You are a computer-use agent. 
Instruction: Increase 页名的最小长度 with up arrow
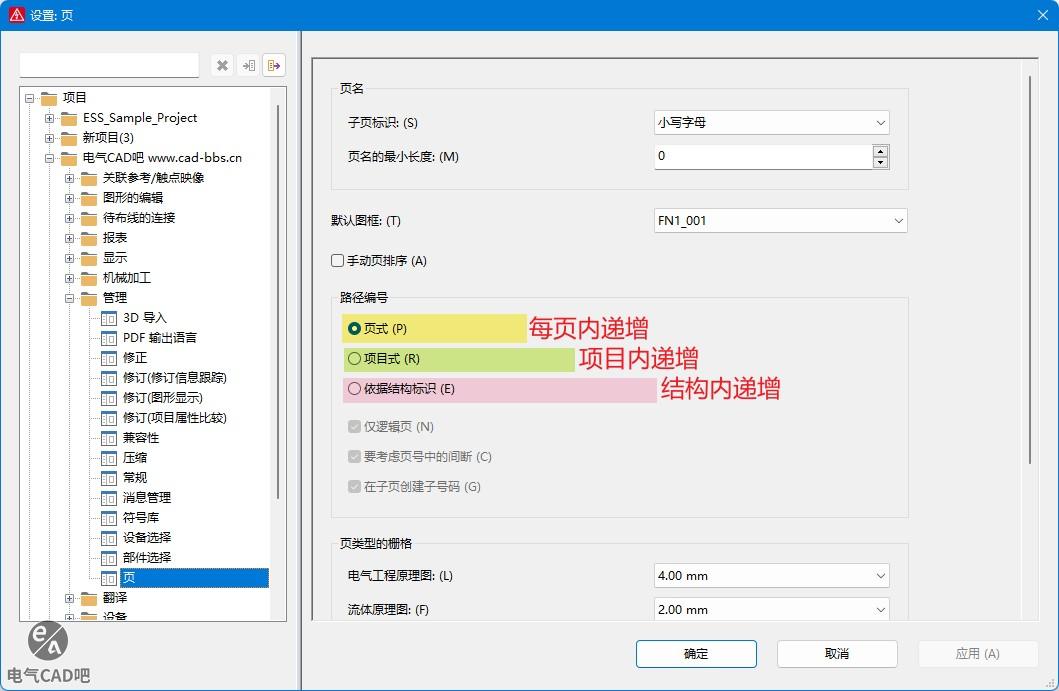click(x=880, y=151)
